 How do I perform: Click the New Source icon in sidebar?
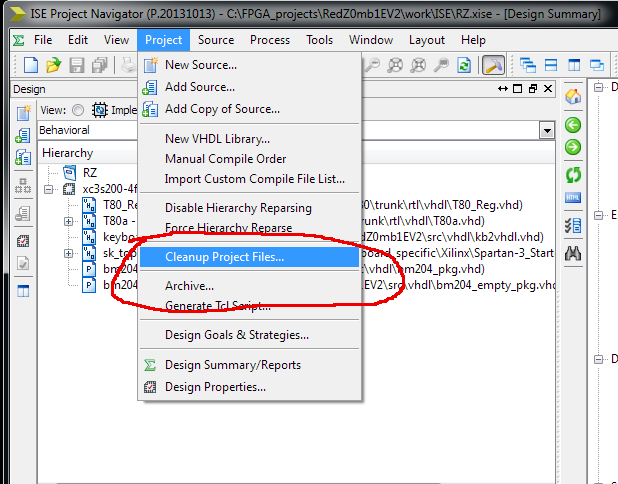click(23, 113)
